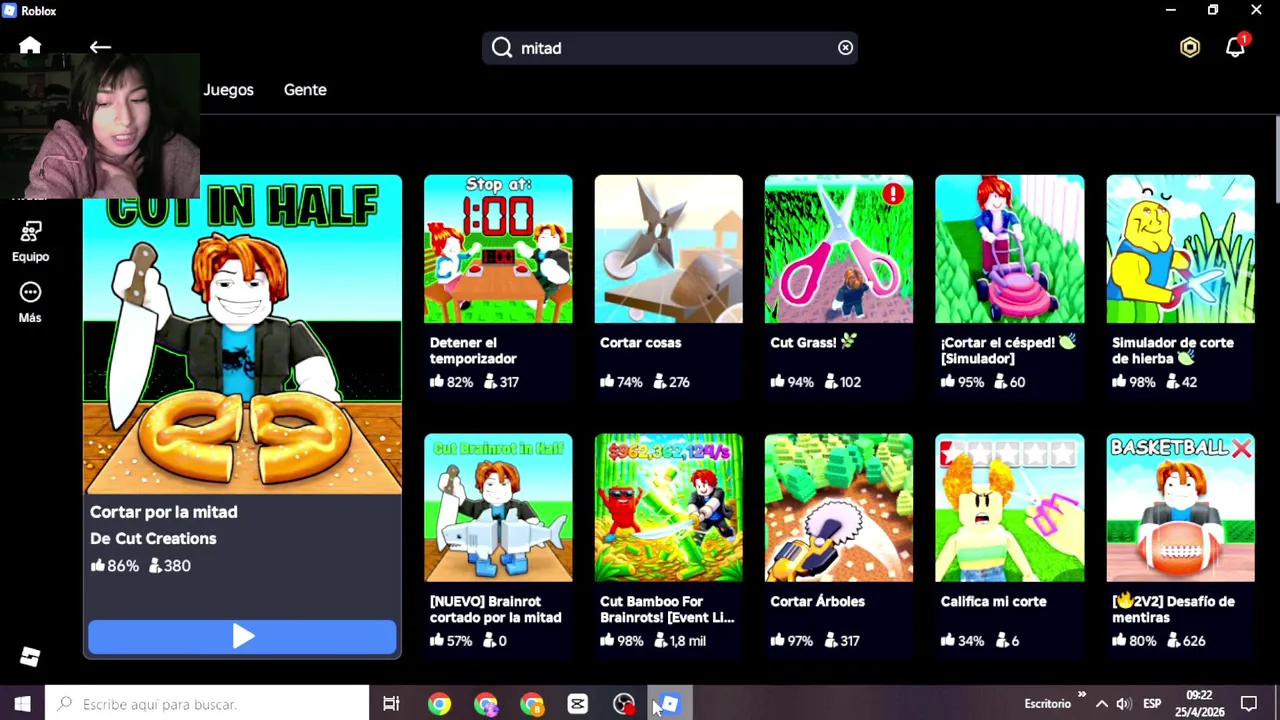Click the Cut Grass! title text
This screenshot has height=720, width=1280.
pyautogui.click(x=813, y=343)
